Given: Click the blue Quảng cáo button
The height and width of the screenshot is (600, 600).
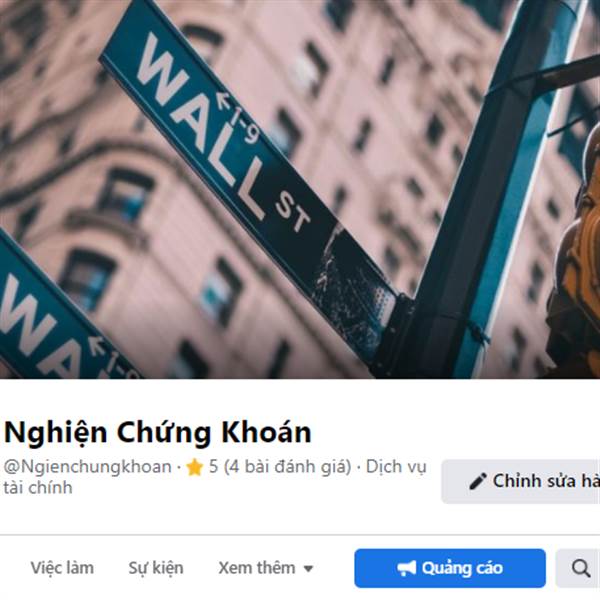Looking at the screenshot, I should click(450, 568).
